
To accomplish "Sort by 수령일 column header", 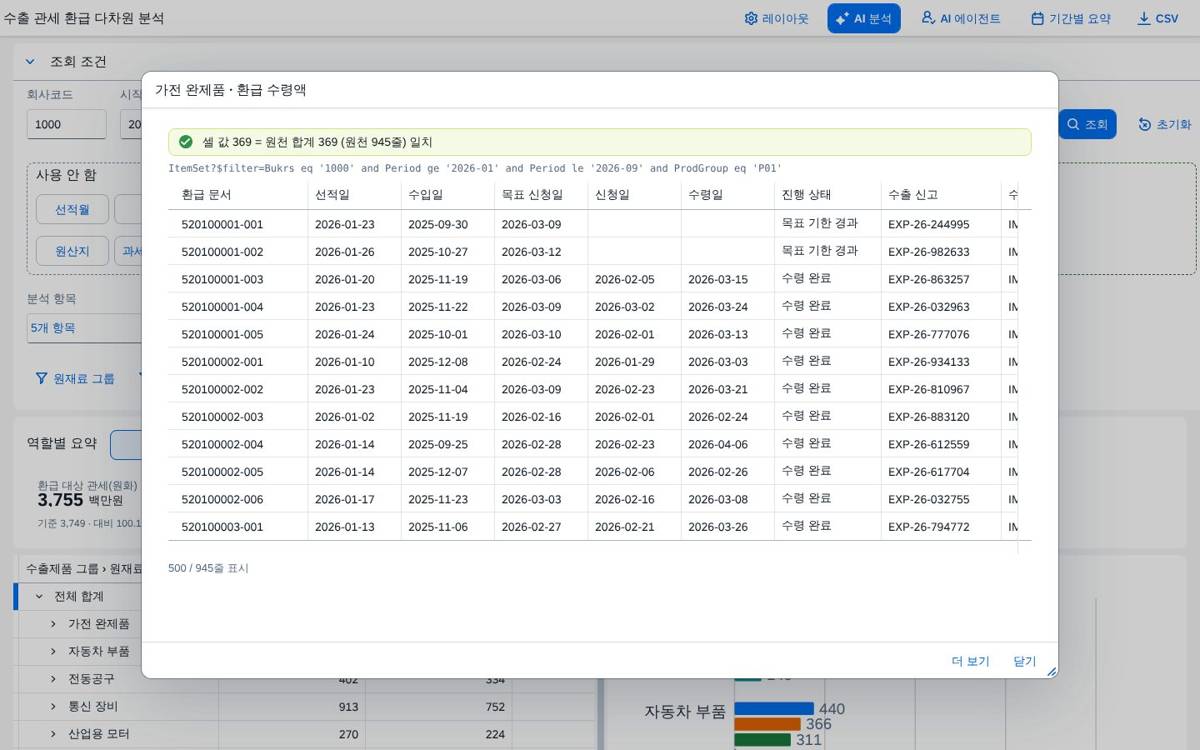I will pos(728,195).
